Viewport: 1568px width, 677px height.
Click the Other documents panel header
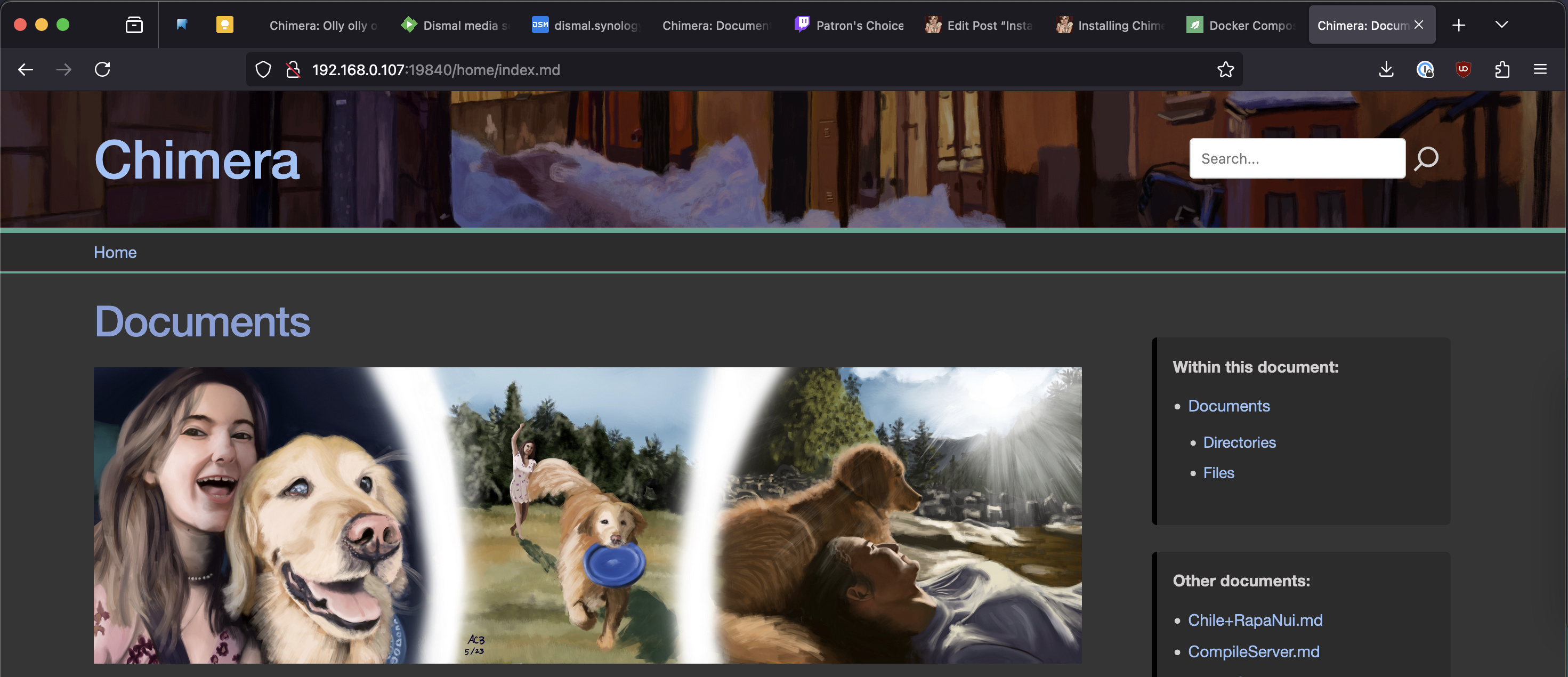(1242, 579)
